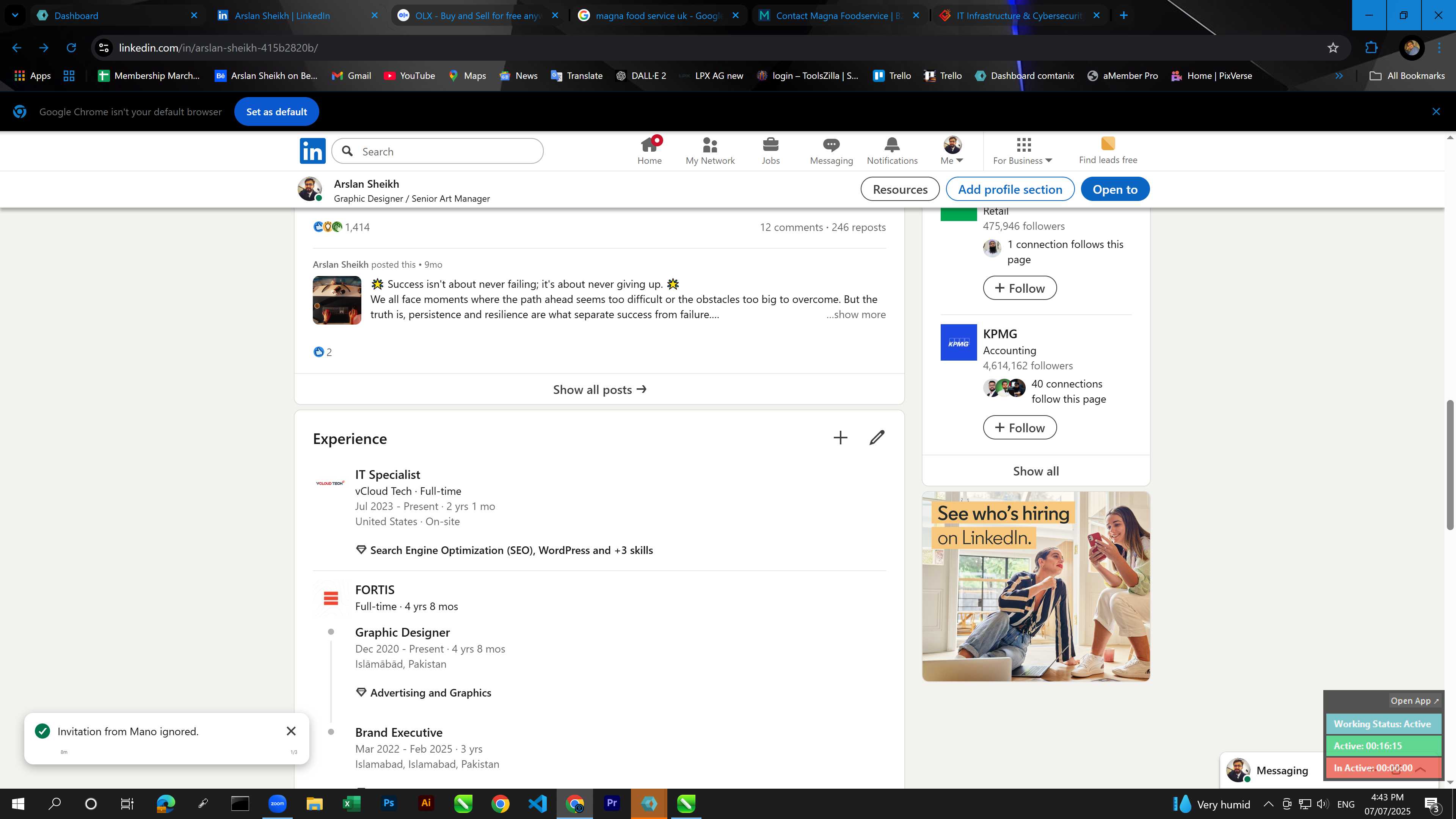Follow the Retail company page
The image size is (1456, 819).
1020,288
